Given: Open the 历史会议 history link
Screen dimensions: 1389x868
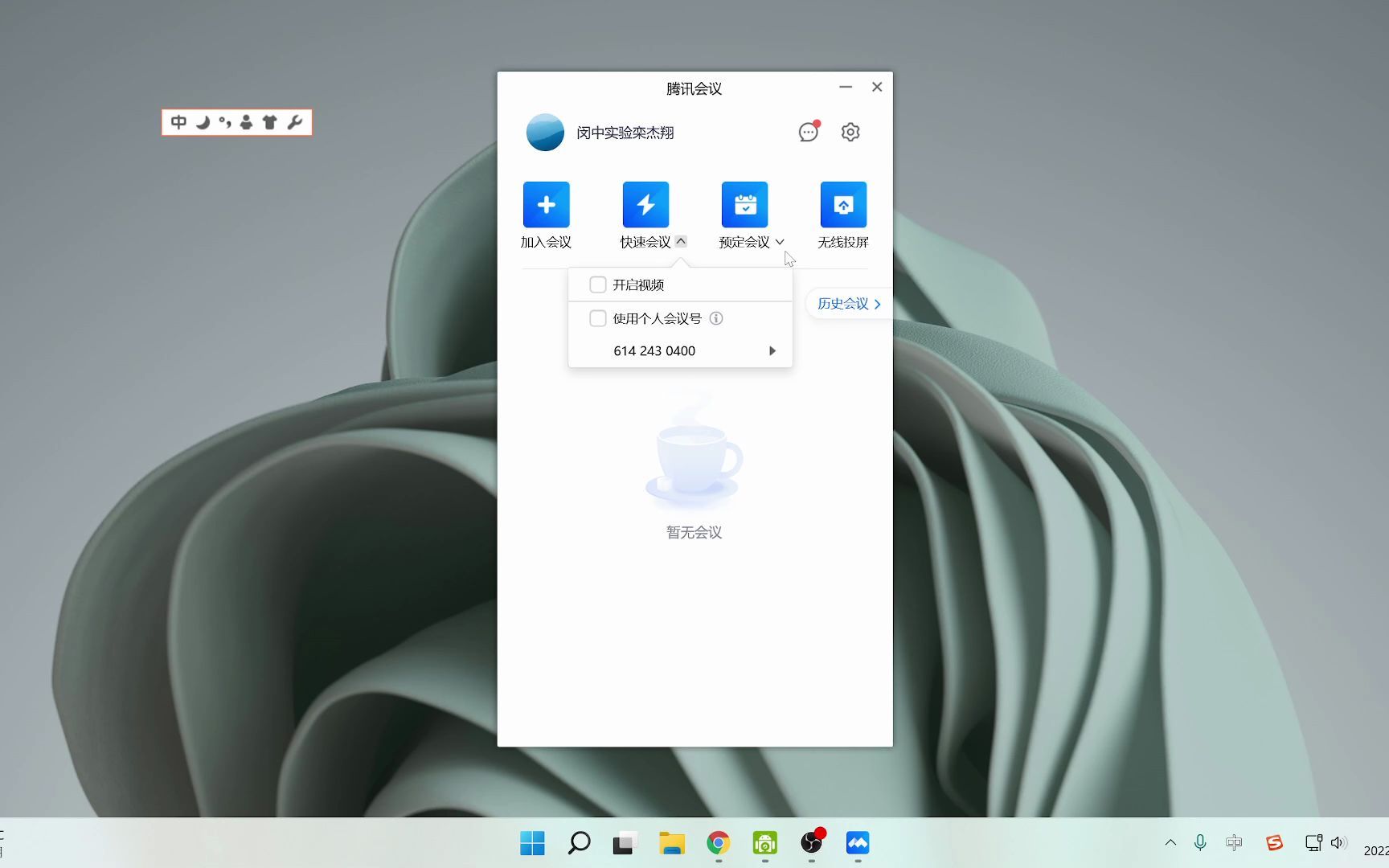Looking at the screenshot, I should pyautogui.click(x=849, y=304).
